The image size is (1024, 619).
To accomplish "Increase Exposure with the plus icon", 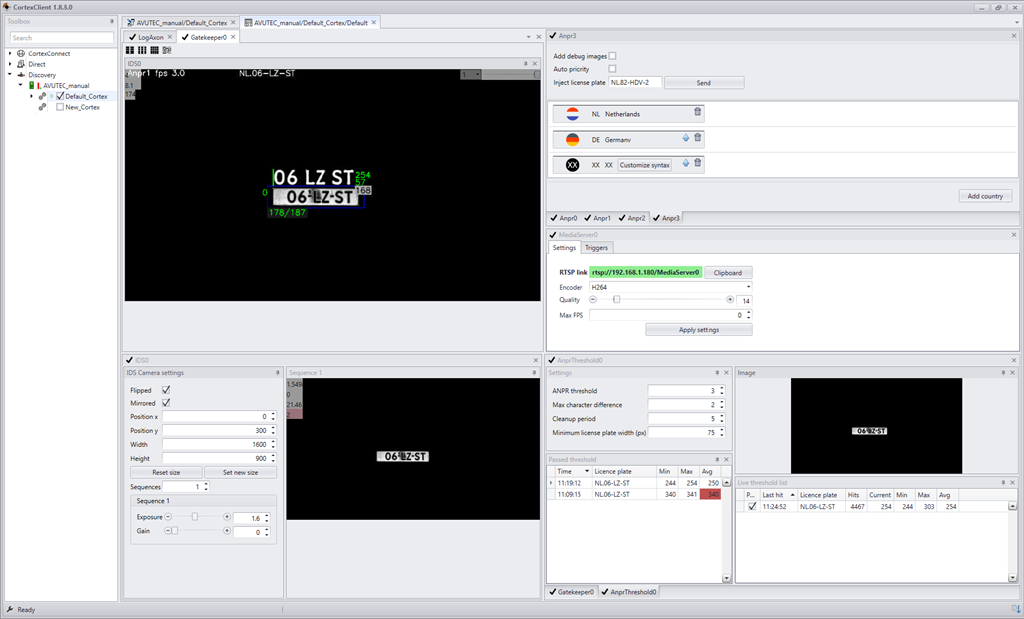I will pyautogui.click(x=227, y=517).
